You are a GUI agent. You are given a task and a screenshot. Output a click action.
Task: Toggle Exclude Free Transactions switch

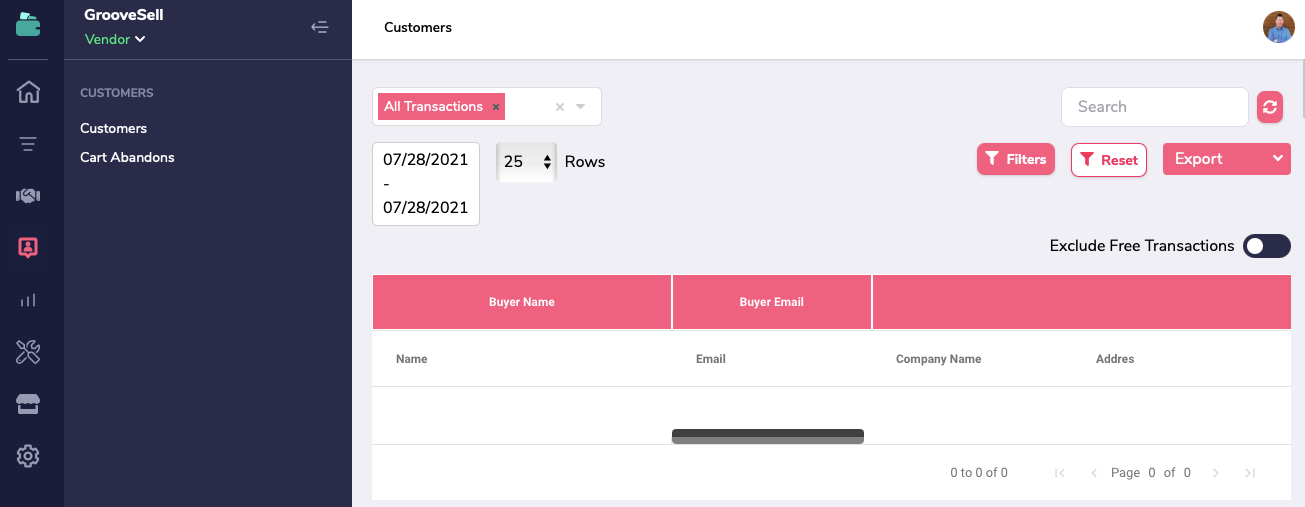[x=1266, y=246]
